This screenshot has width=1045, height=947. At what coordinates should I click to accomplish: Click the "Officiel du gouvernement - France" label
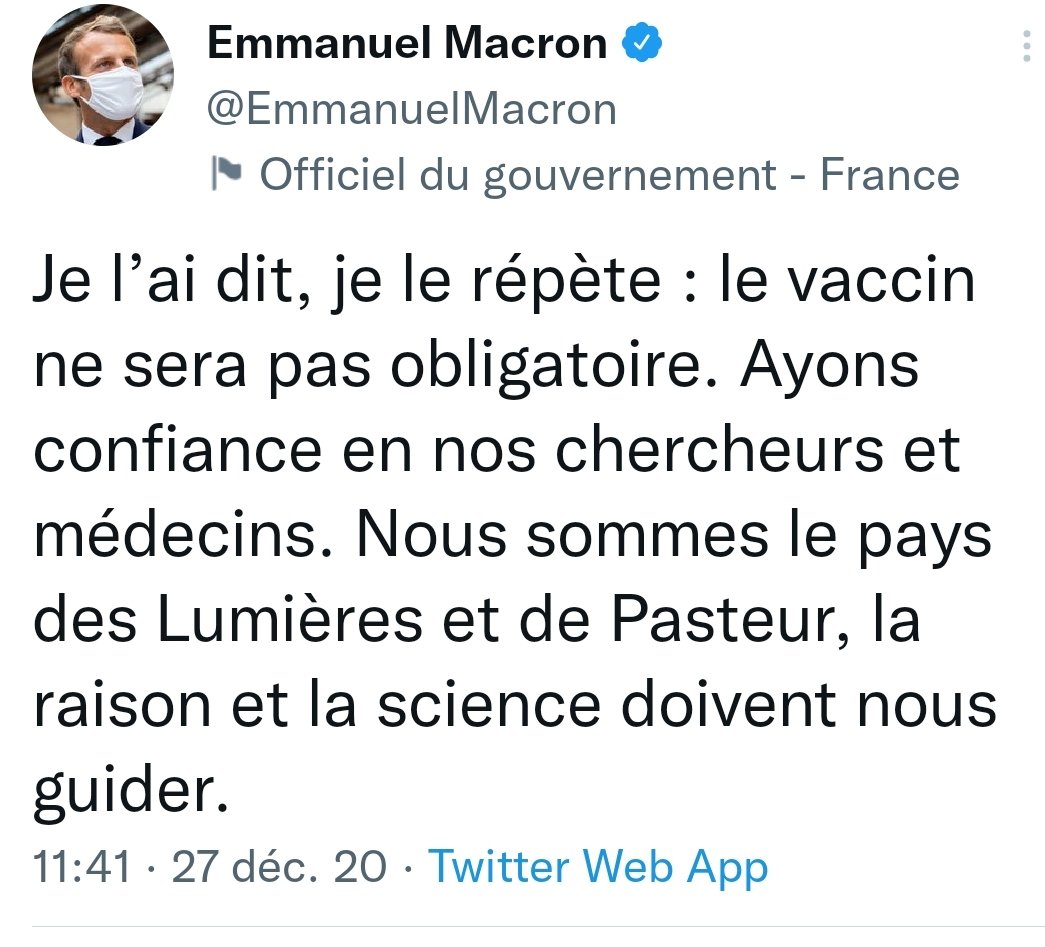coord(609,176)
